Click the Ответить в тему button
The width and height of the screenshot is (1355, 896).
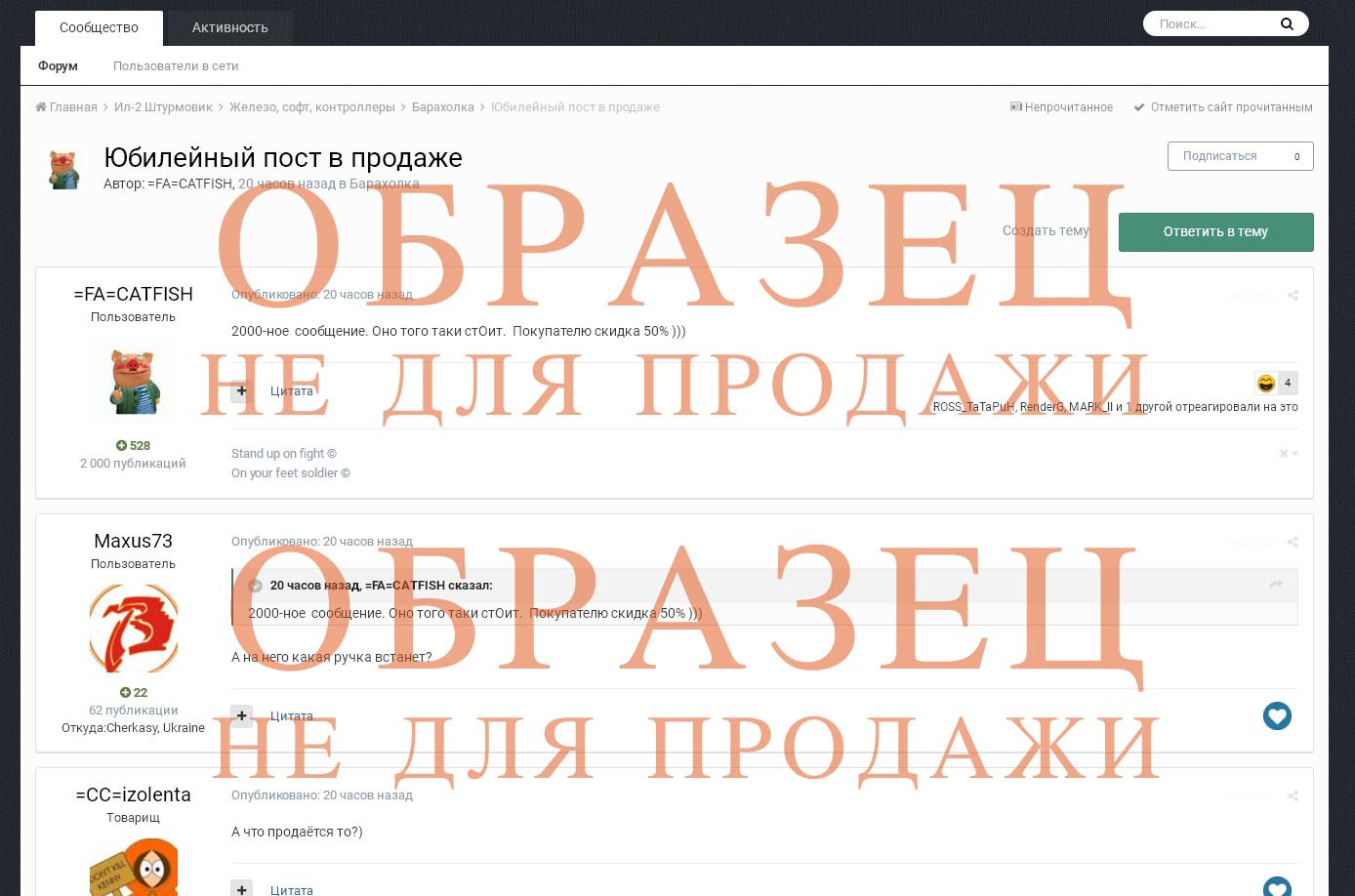1215,231
